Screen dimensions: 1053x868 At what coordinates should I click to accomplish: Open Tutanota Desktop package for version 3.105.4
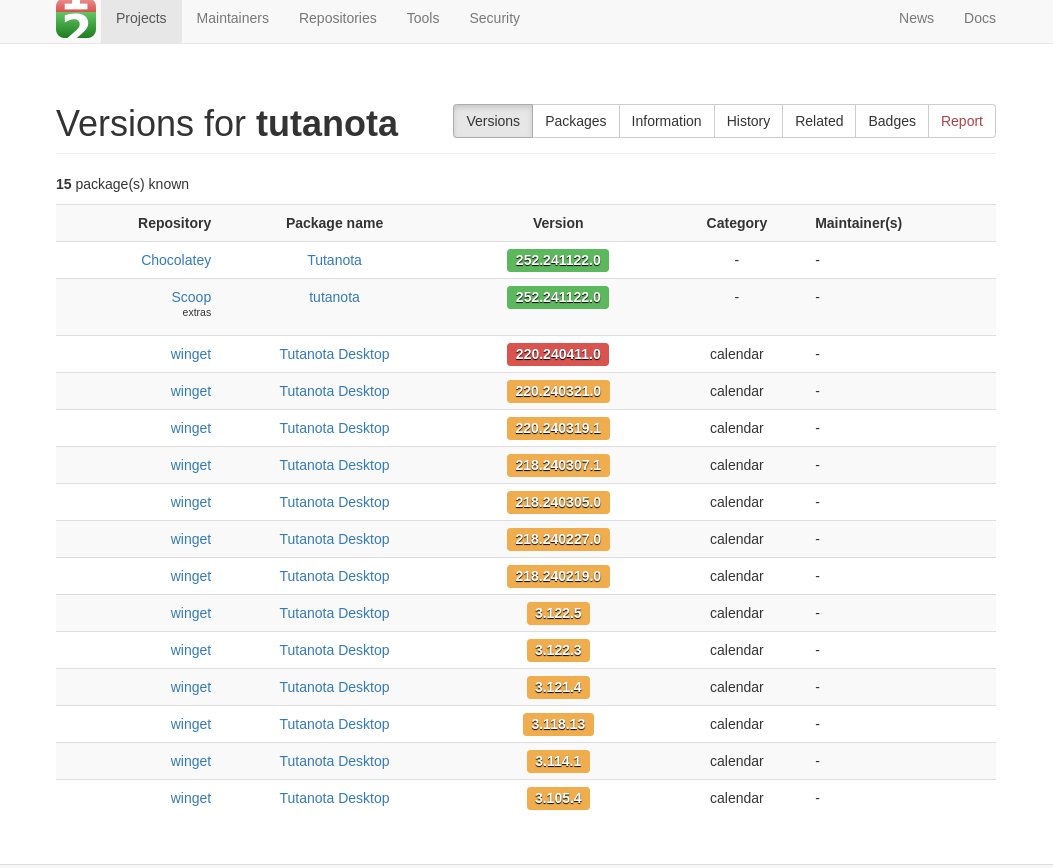click(334, 798)
